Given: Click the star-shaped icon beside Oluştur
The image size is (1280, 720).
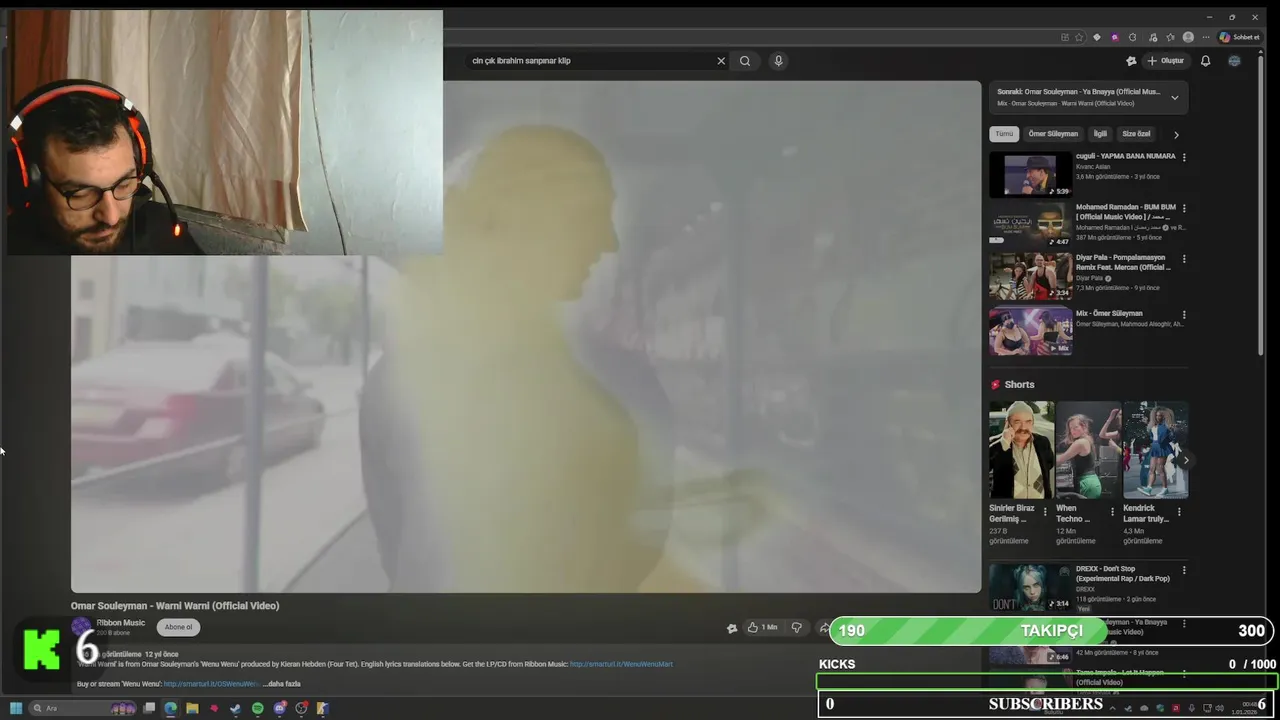Looking at the screenshot, I should [1131, 61].
